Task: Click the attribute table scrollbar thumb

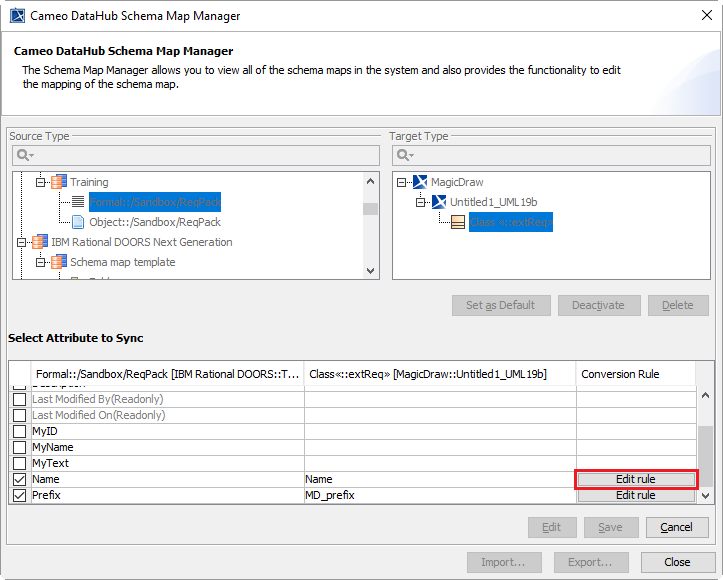Action: (x=705, y=456)
